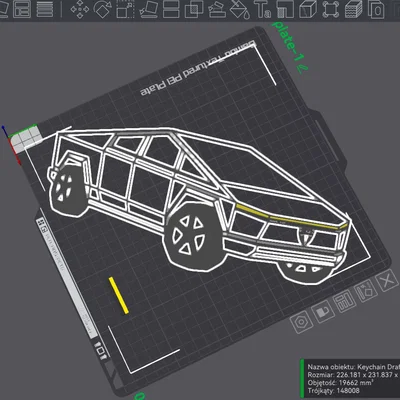
Task: Click the 'Rozmiar: 226.181 x 231.837' size line
Action: click(353, 375)
